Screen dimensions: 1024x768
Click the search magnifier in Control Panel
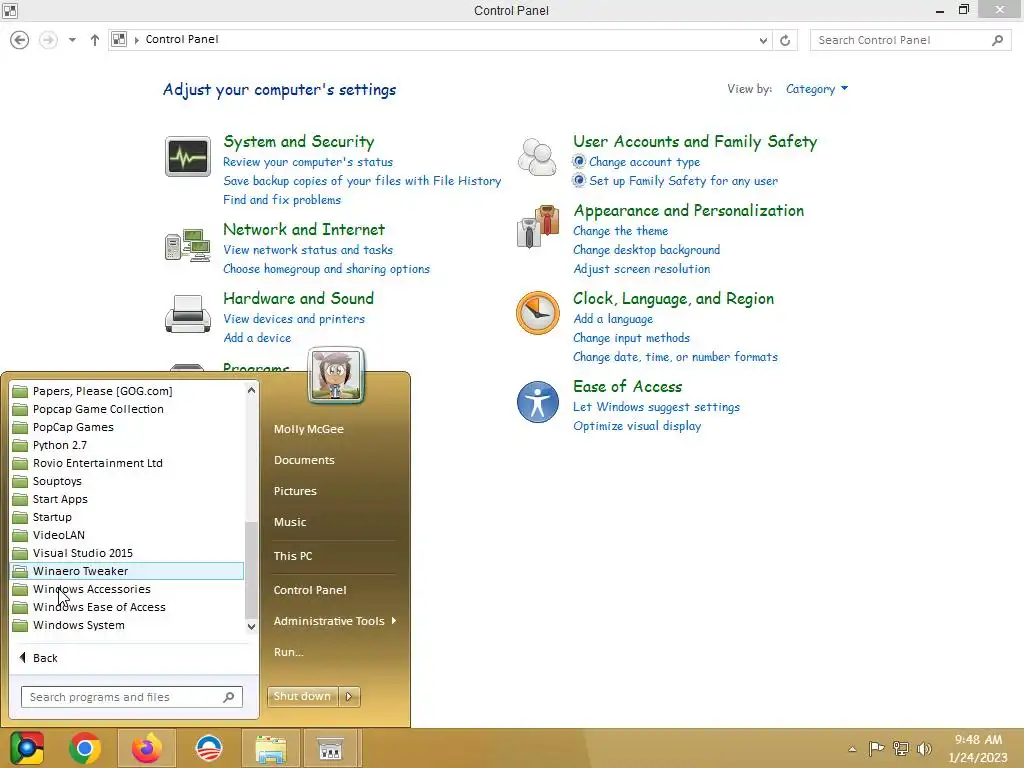pyautogui.click(x=997, y=40)
